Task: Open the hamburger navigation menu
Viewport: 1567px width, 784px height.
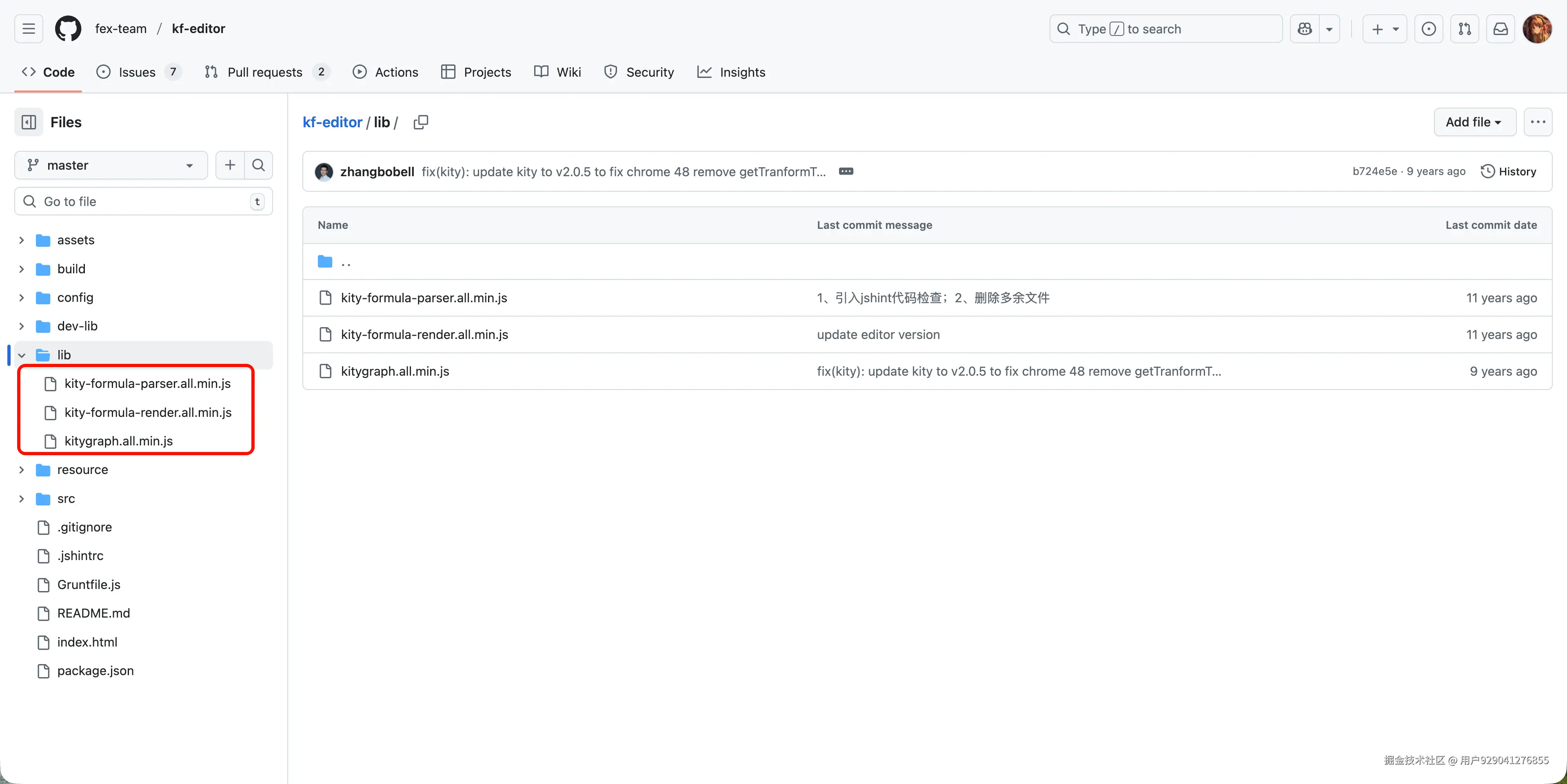Action: pyautogui.click(x=29, y=29)
